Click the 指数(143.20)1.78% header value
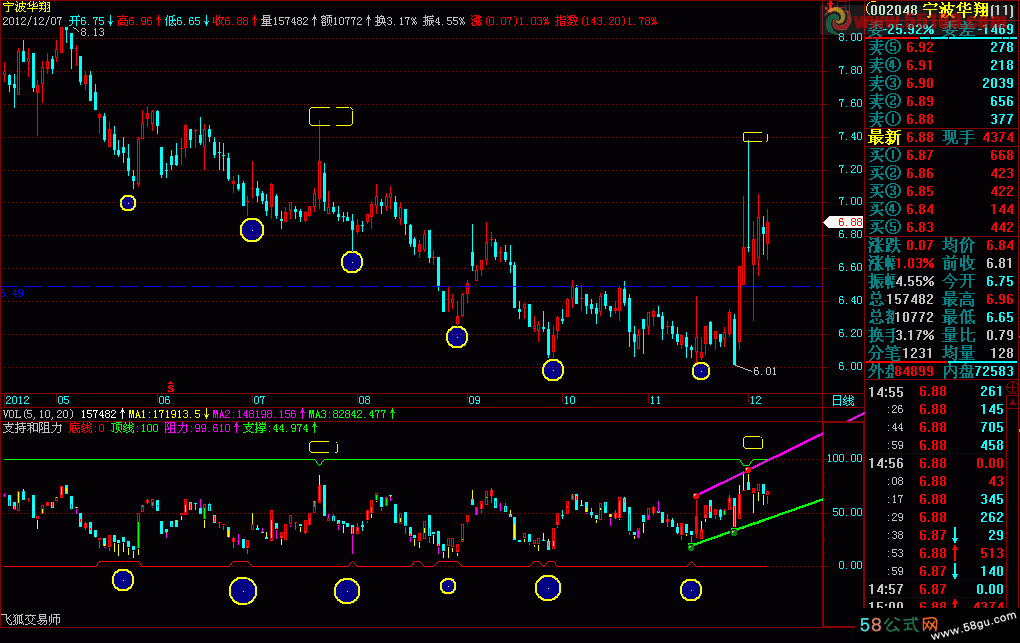1020x643 pixels. click(606, 21)
